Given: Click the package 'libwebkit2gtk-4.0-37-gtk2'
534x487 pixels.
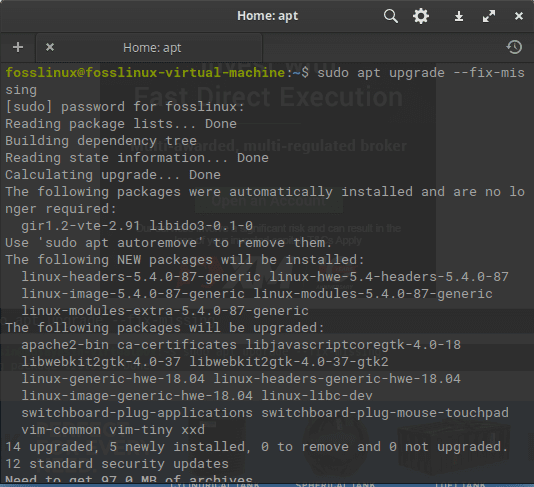Looking at the screenshot, I should [x=289, y=362].
